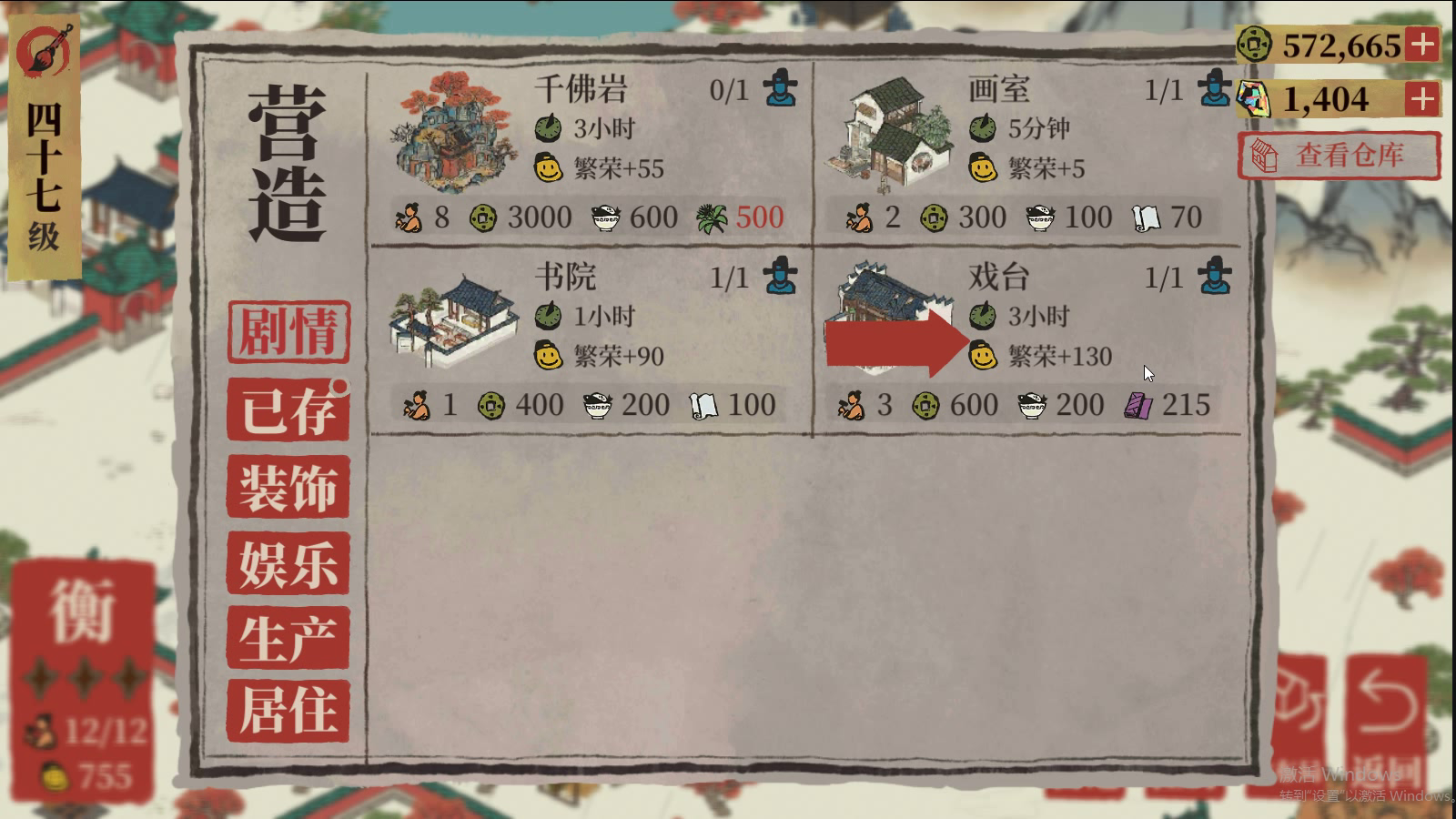The width and height of the screenshot is (1456, 819).
Task: Select the 装饰 category tab
Action: (x=288, y=487)
